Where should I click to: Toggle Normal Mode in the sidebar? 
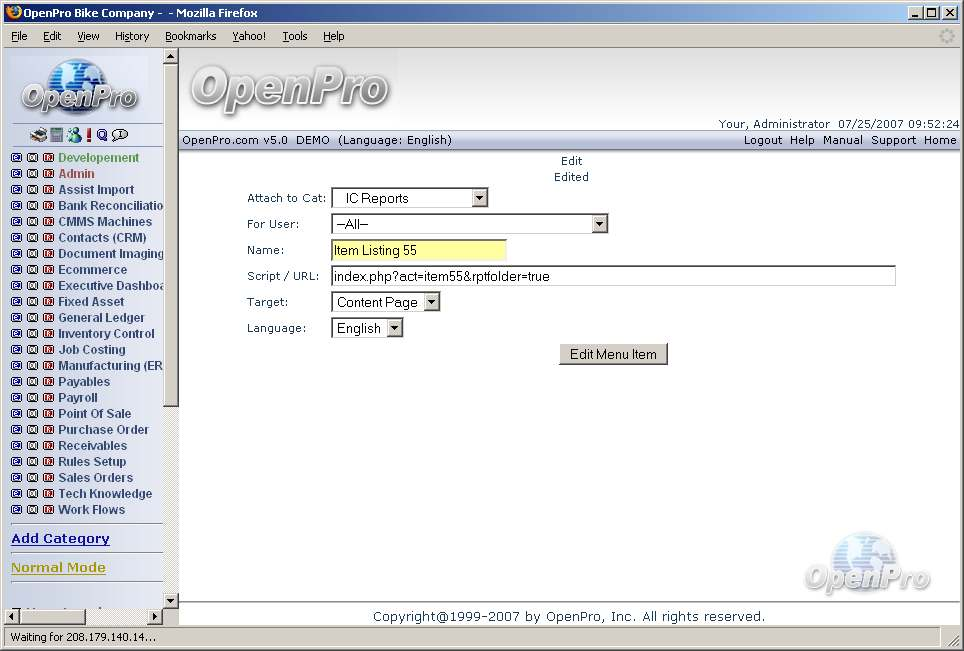point(58,568)
